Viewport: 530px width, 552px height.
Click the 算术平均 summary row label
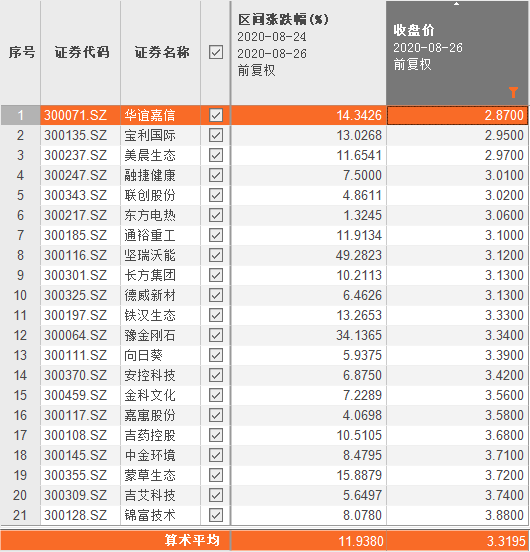[x=192, y=540]
